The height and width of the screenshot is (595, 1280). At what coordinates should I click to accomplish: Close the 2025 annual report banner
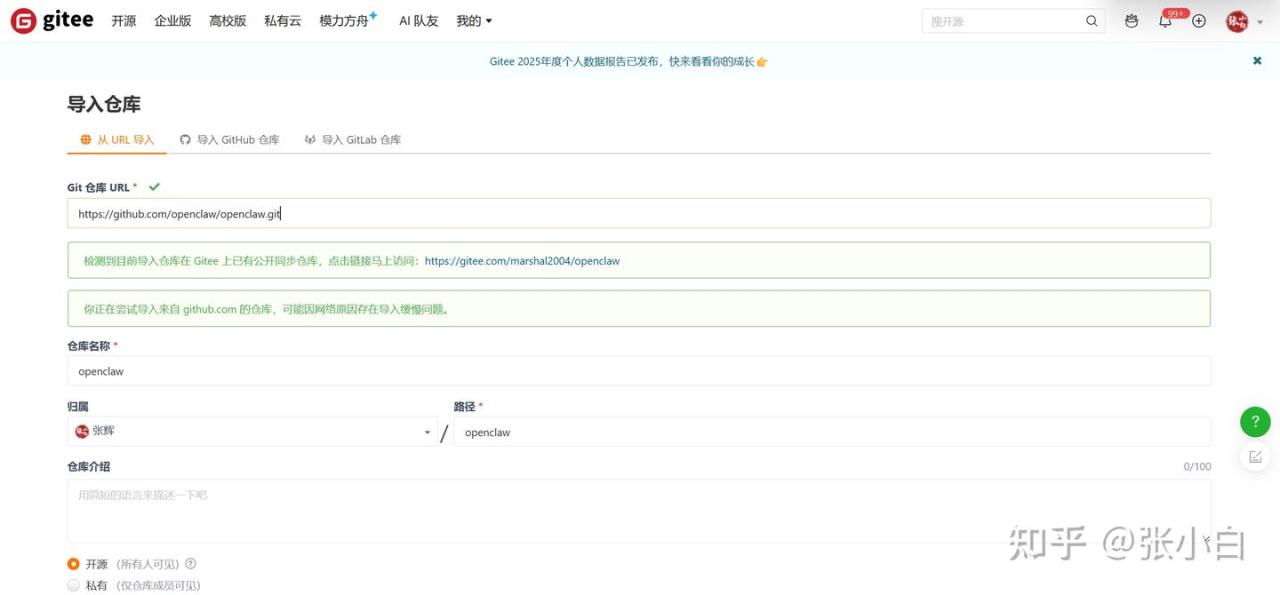[1257, 61]
